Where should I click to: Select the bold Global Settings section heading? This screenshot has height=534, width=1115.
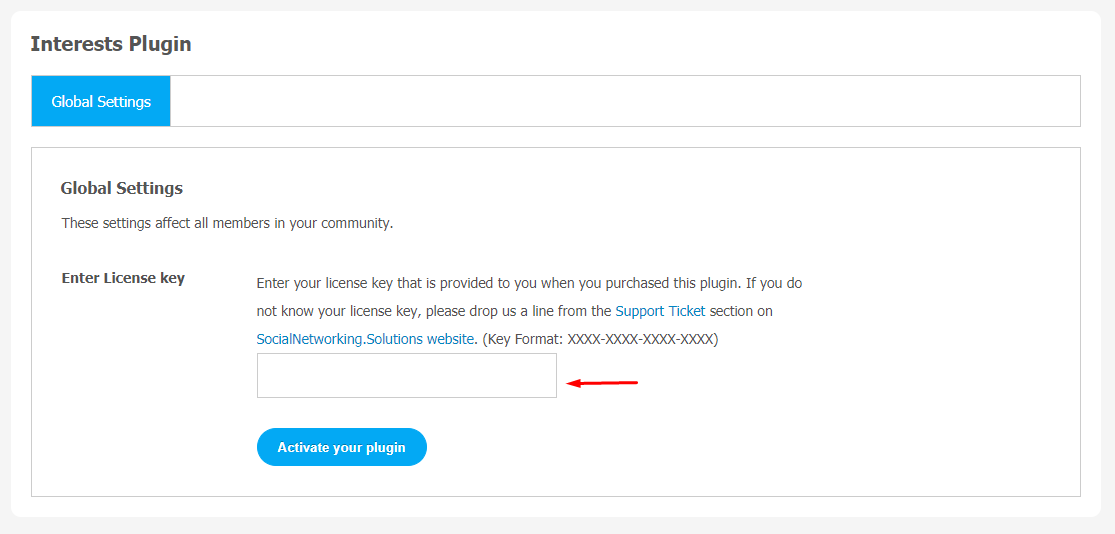click(122, 188)
